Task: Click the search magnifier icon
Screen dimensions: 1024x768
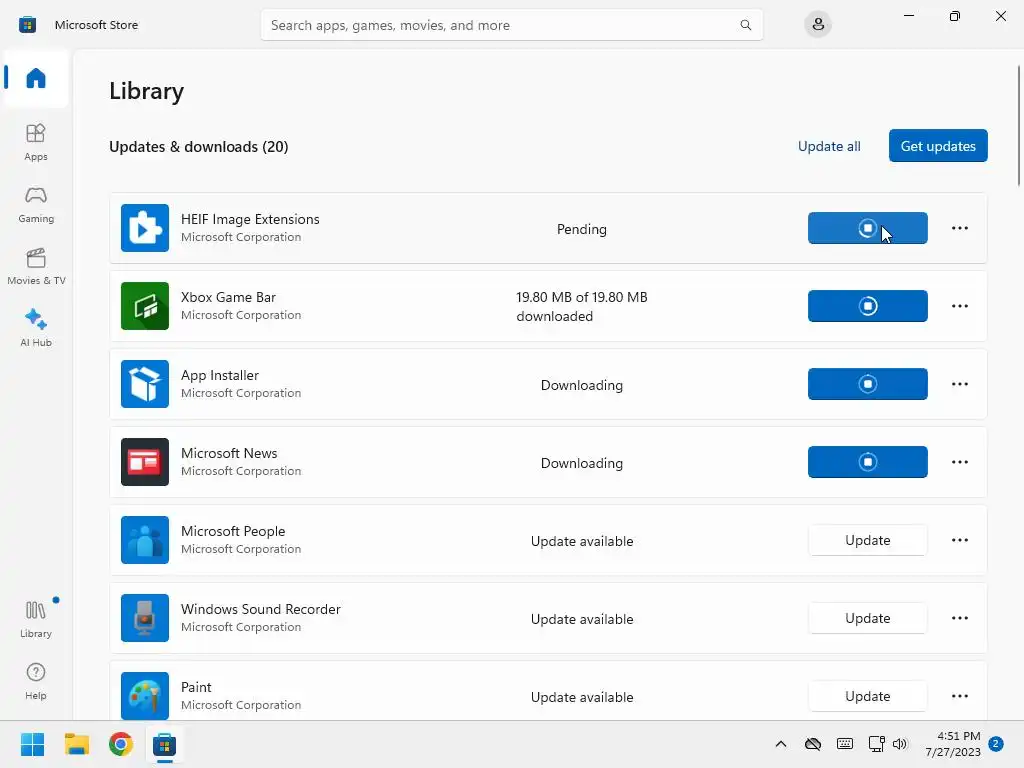Action: click(745, 25)
